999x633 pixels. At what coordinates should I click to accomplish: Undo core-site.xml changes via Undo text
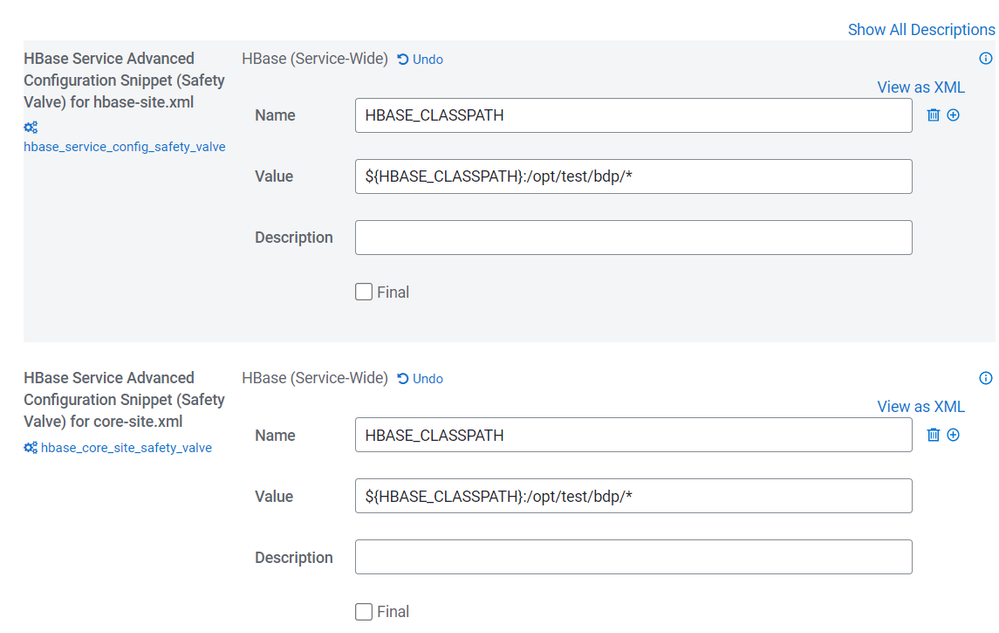[x=428, y=379]
